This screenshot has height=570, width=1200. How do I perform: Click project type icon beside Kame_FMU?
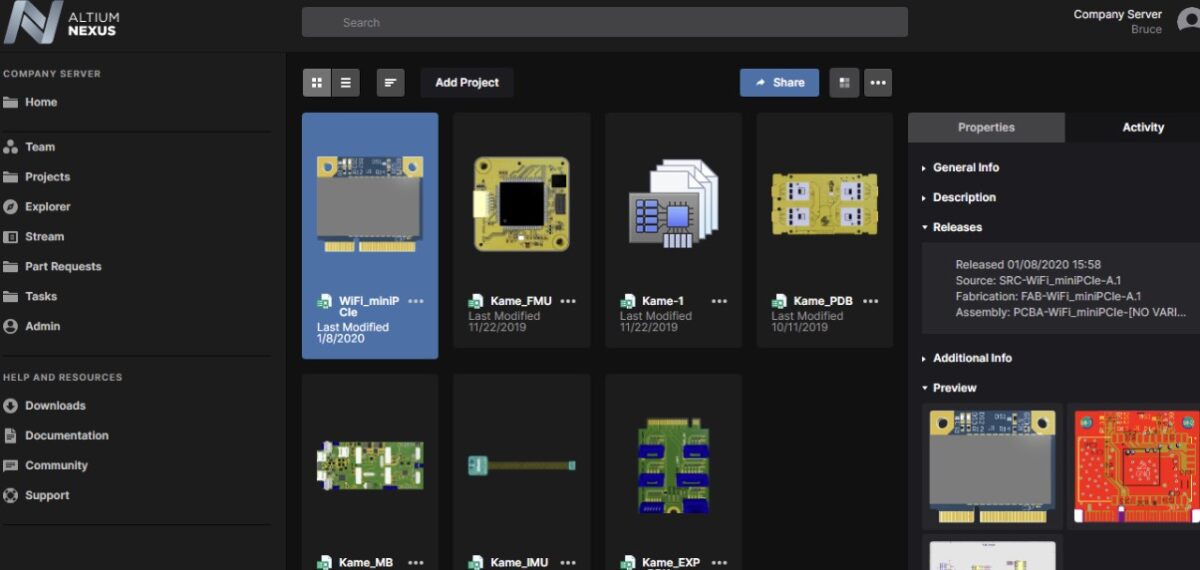click(x=476, y=301)
